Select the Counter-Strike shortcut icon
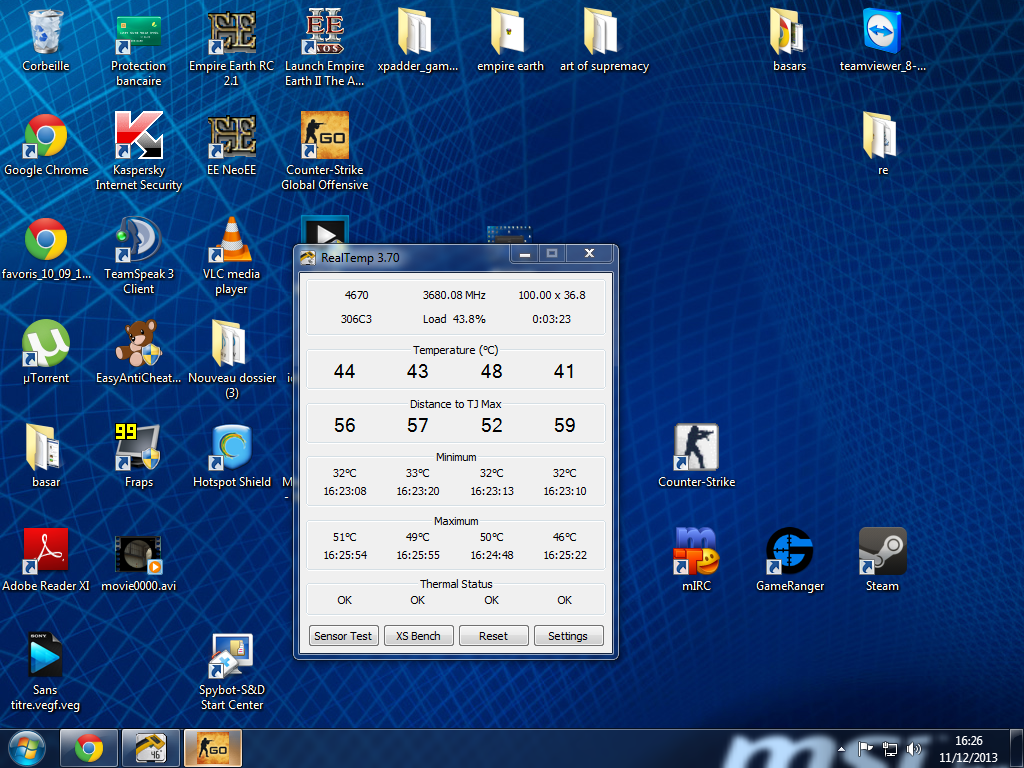 tap(696, 448)
